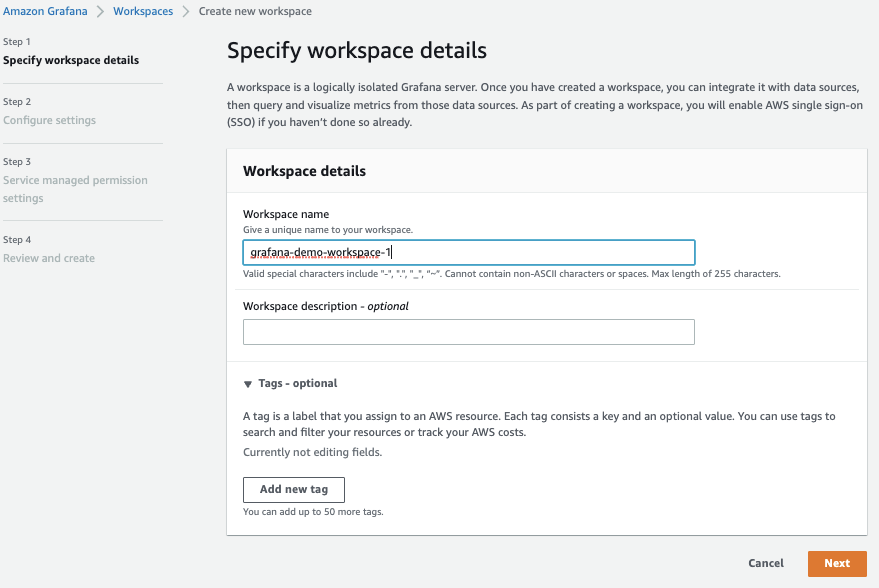The height and width of the screenshot is (588, 879).
Task: Click the Currently not editing fields text
Action: (x=312, y=452)
